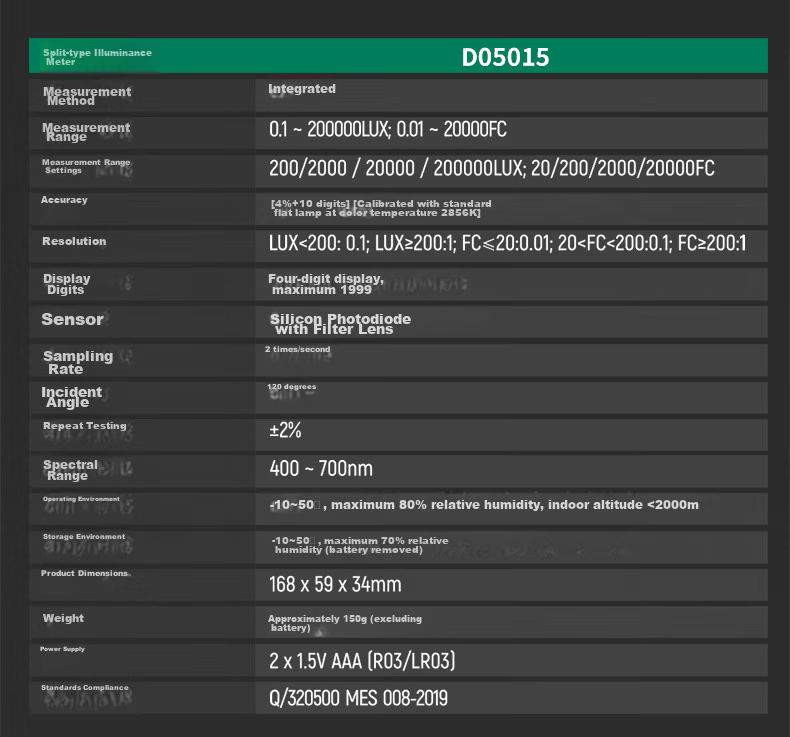The width and height of the screenshot is (790, 737).
Task: Click the 'Sensor' label
Action: tap(72, 319)
